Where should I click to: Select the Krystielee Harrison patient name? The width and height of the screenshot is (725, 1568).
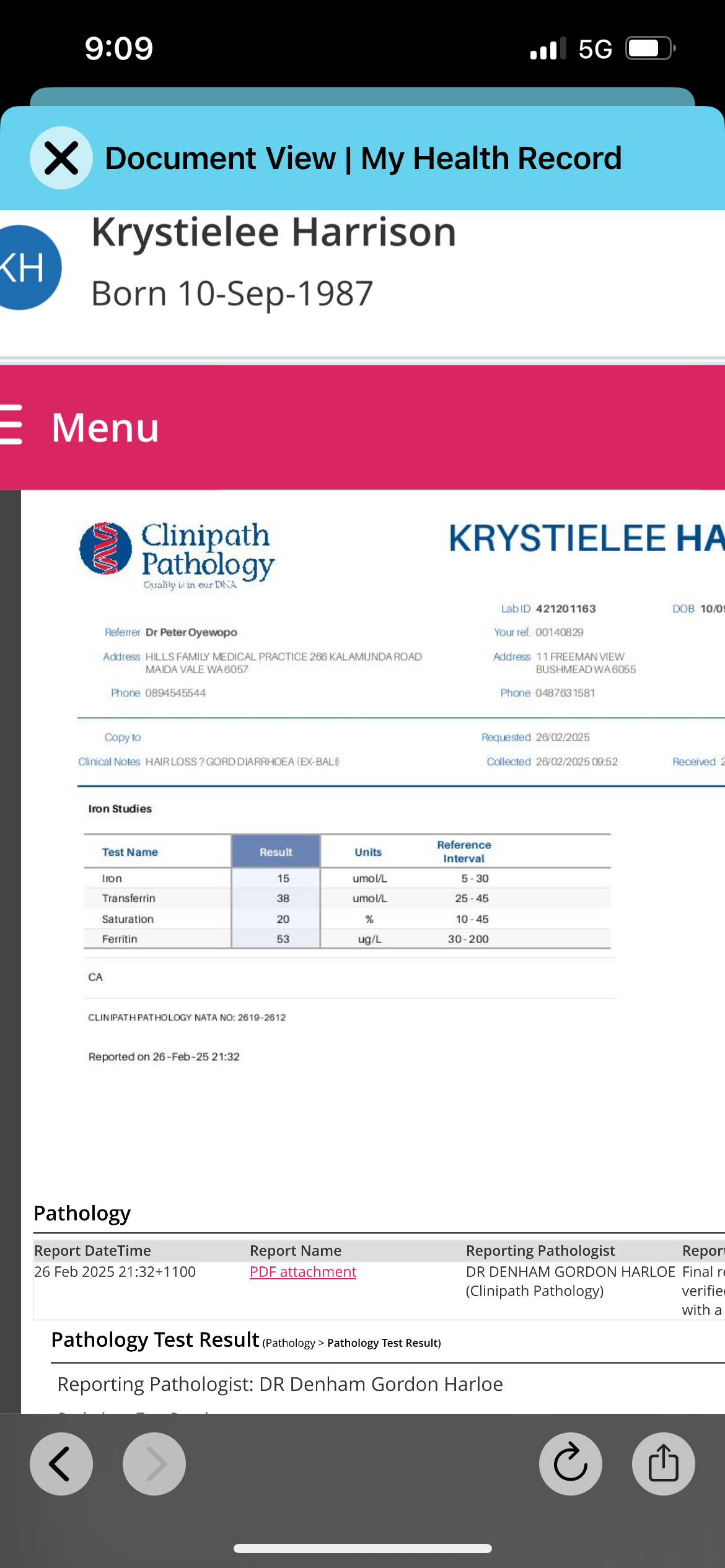click(x=274, y=233)
